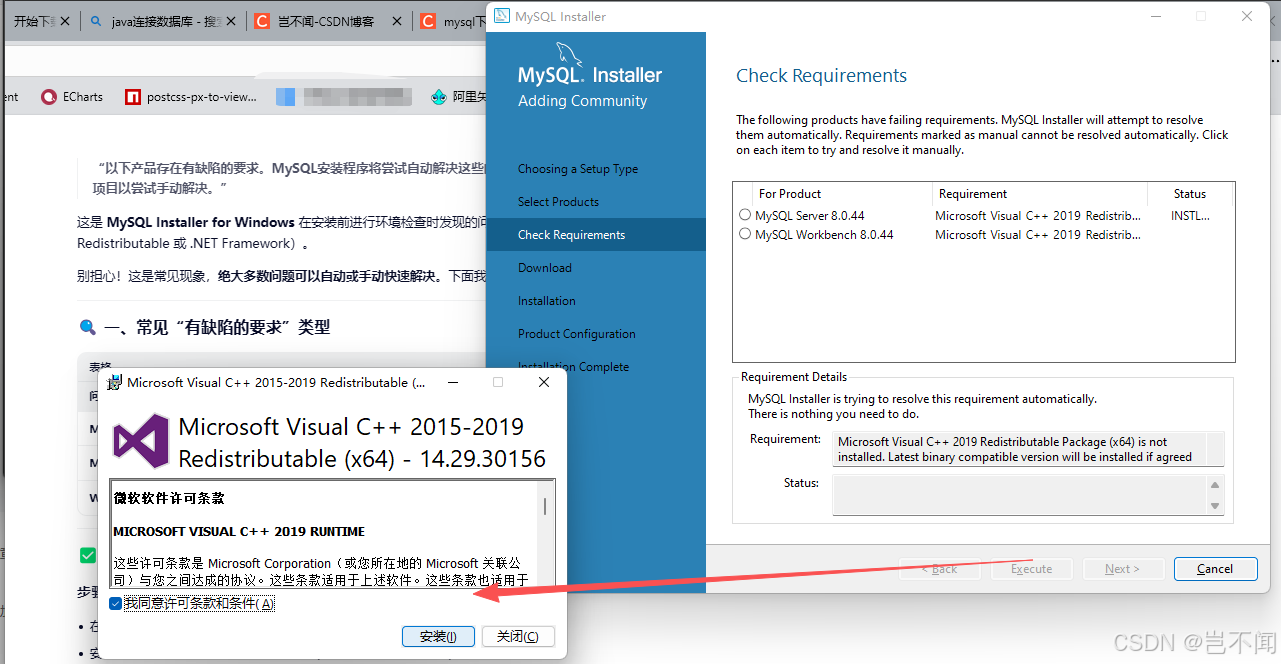Click the 安装(I) install button
This screenshot has height=664, width=1281.
[438, 636]
